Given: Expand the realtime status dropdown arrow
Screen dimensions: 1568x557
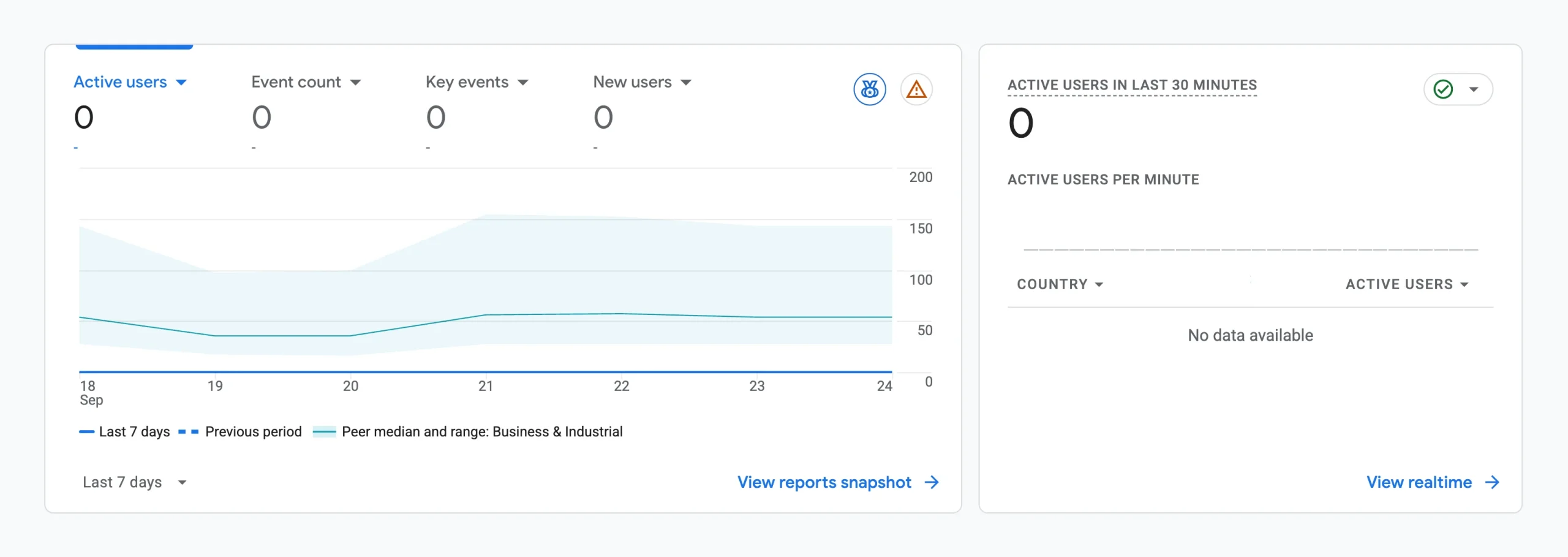Looking at the screenshot, I should click(1474, 89).
